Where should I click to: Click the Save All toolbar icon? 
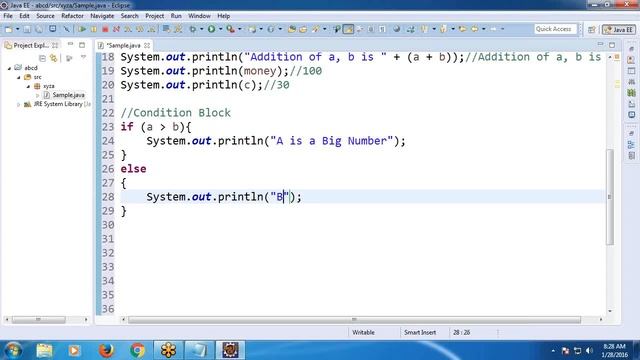click(x=39, y=29)
